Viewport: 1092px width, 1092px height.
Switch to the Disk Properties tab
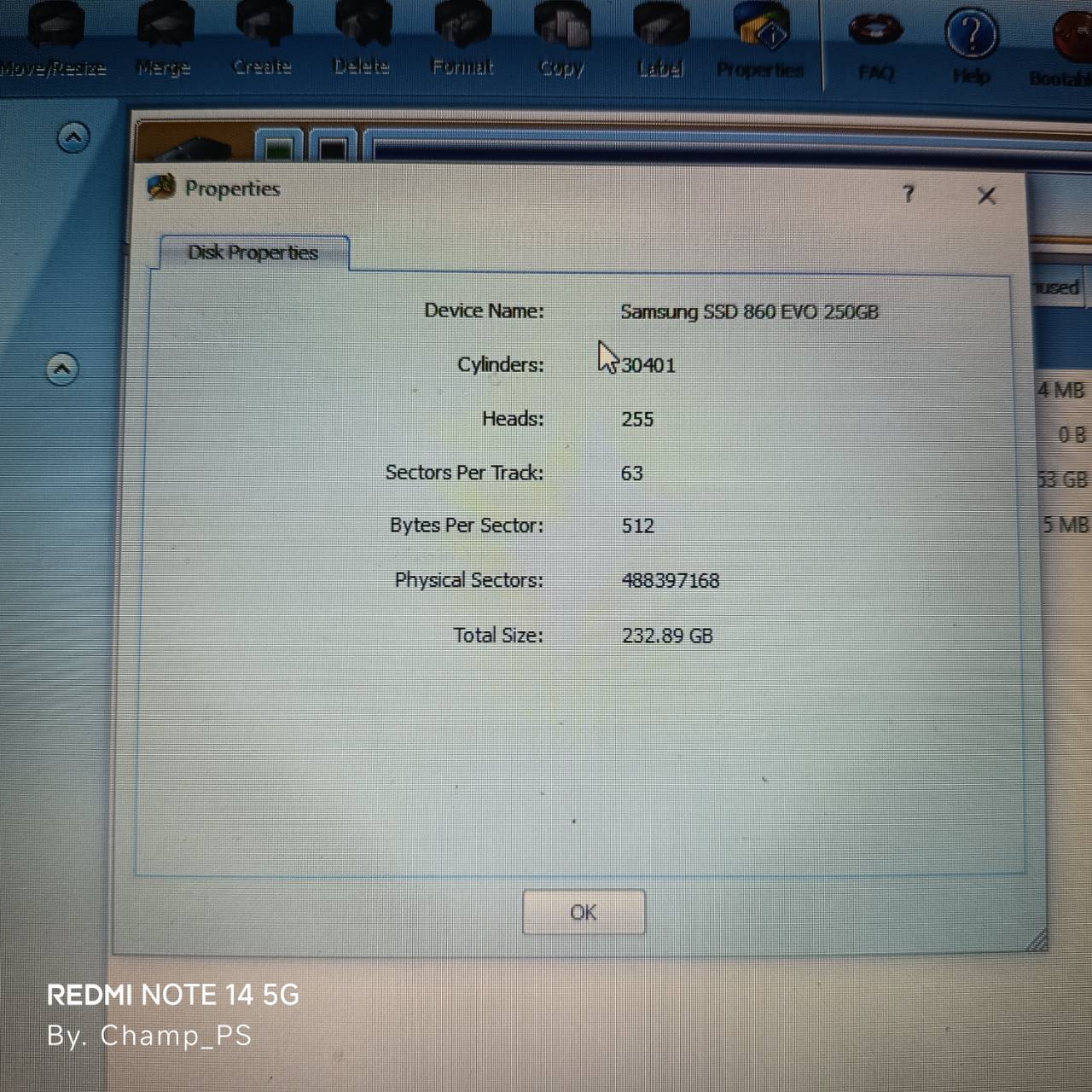(x=253, y=253)
